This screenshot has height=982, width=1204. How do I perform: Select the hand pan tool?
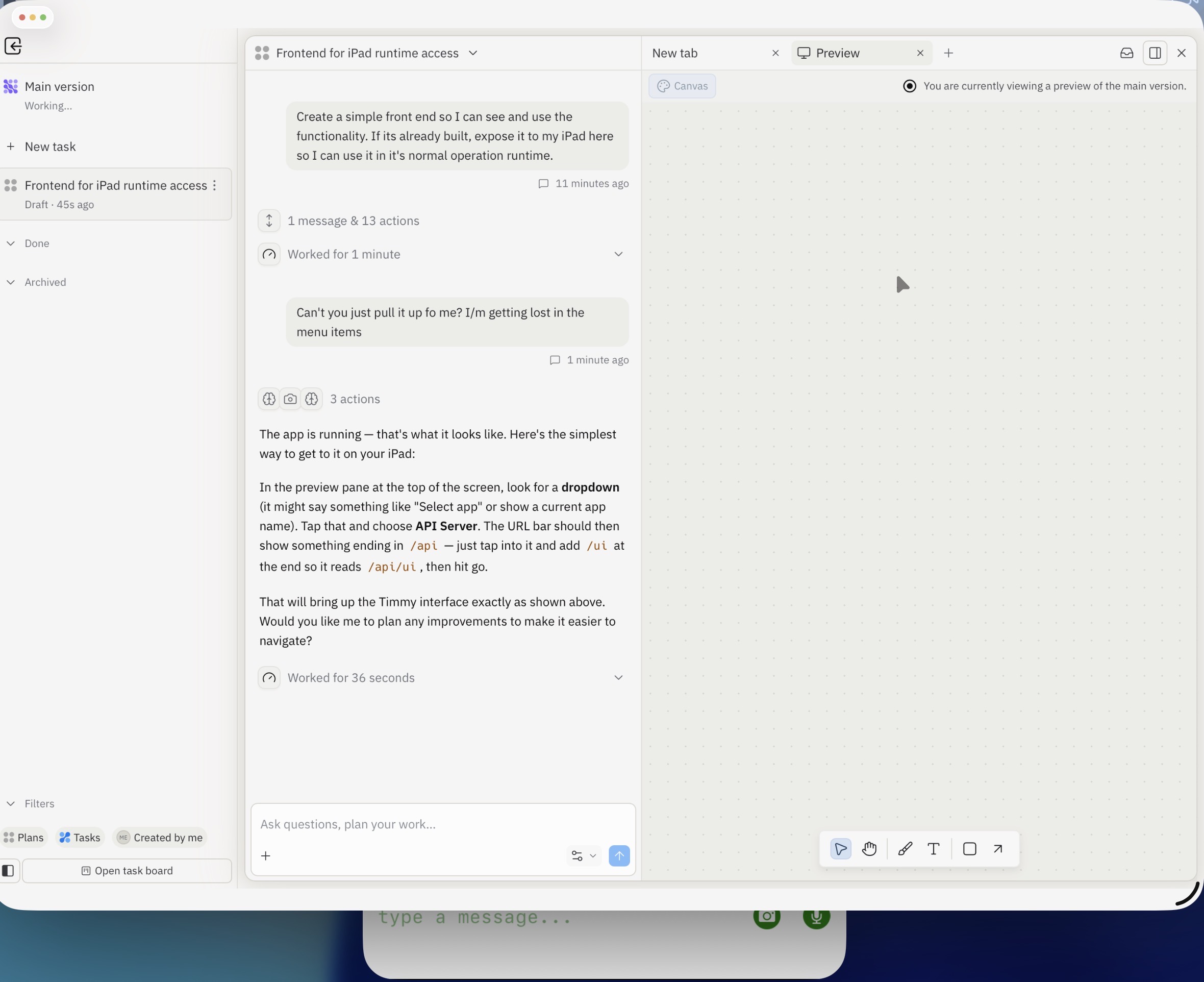pyautogui.click(x=869, y=848)
